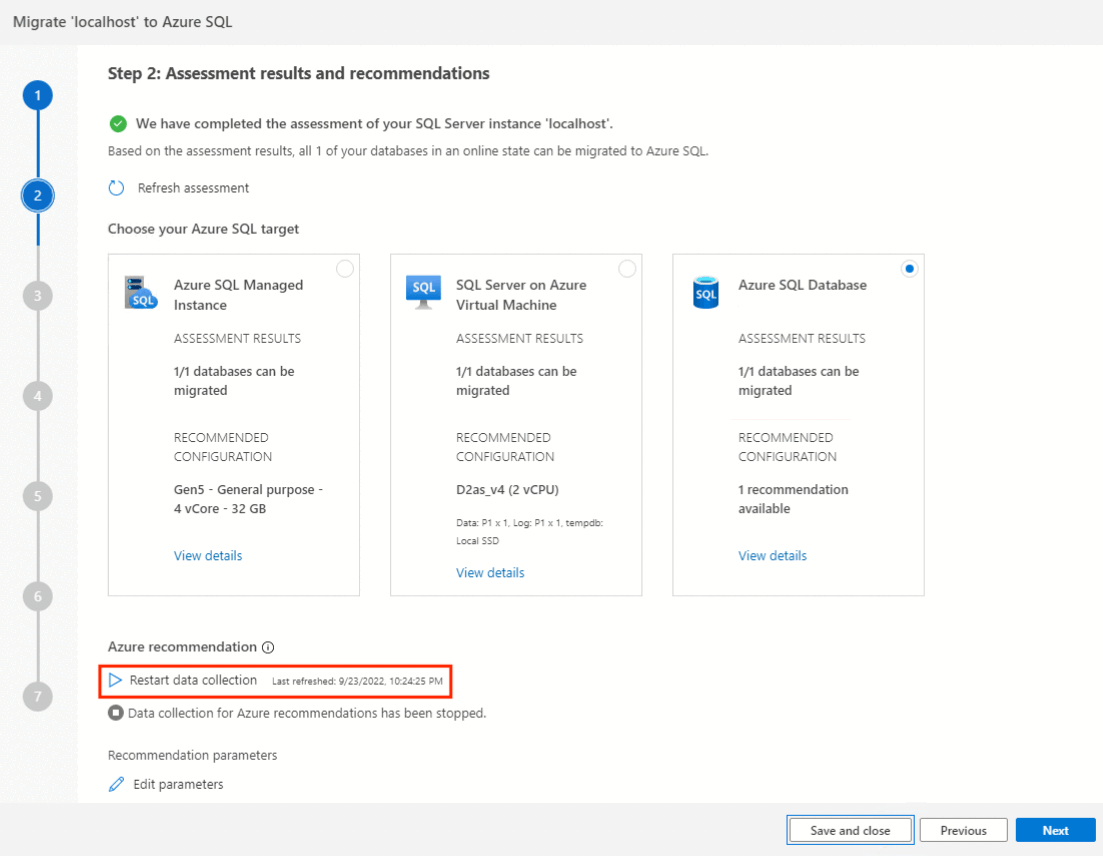Image resolution: width=1103 pixels, height=856 pixels.
Task: Click the SQL Server on Azure VM icon
Action: 423,292
